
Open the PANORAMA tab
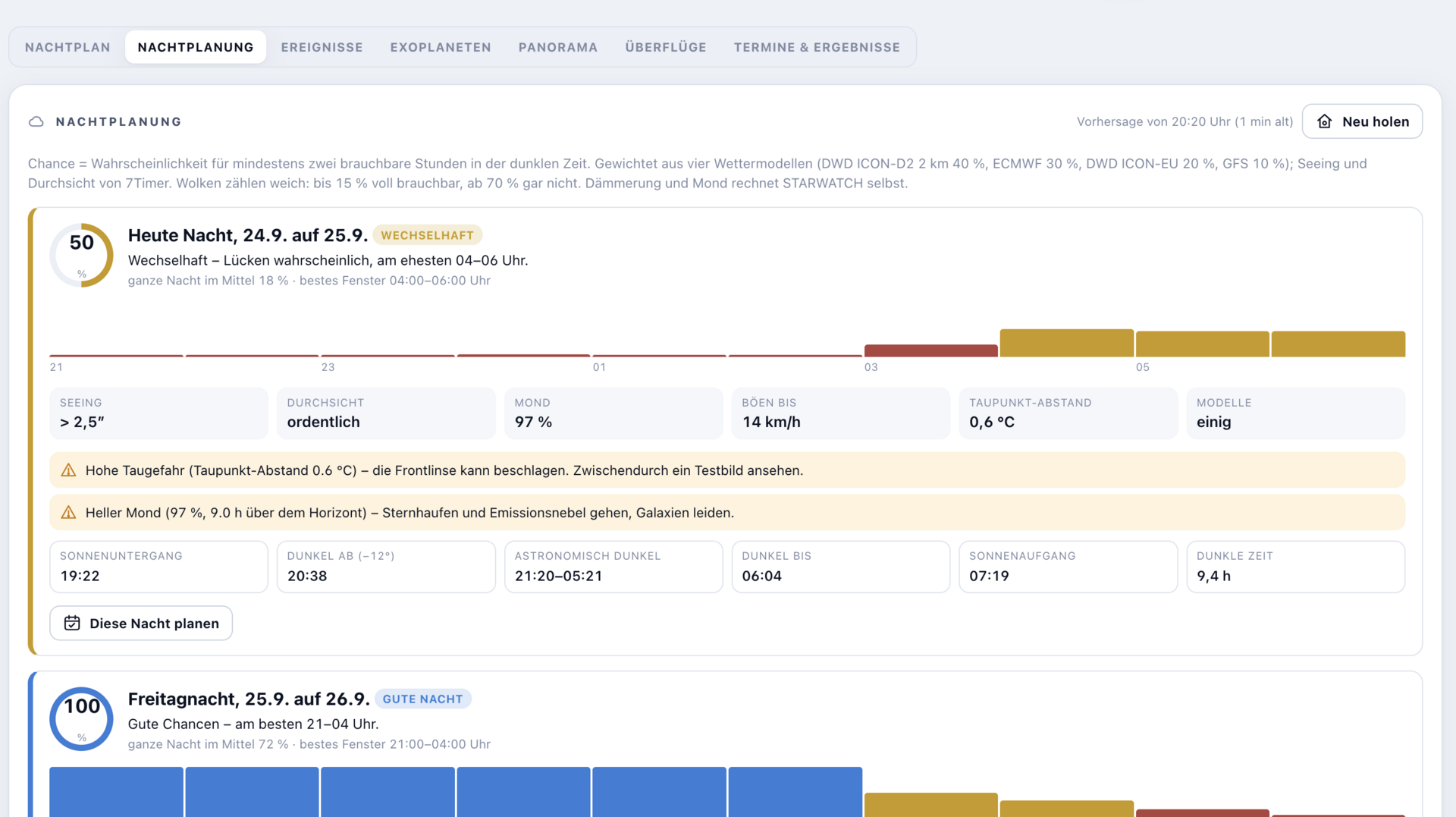pyautogui.click(x=558, y=47)
